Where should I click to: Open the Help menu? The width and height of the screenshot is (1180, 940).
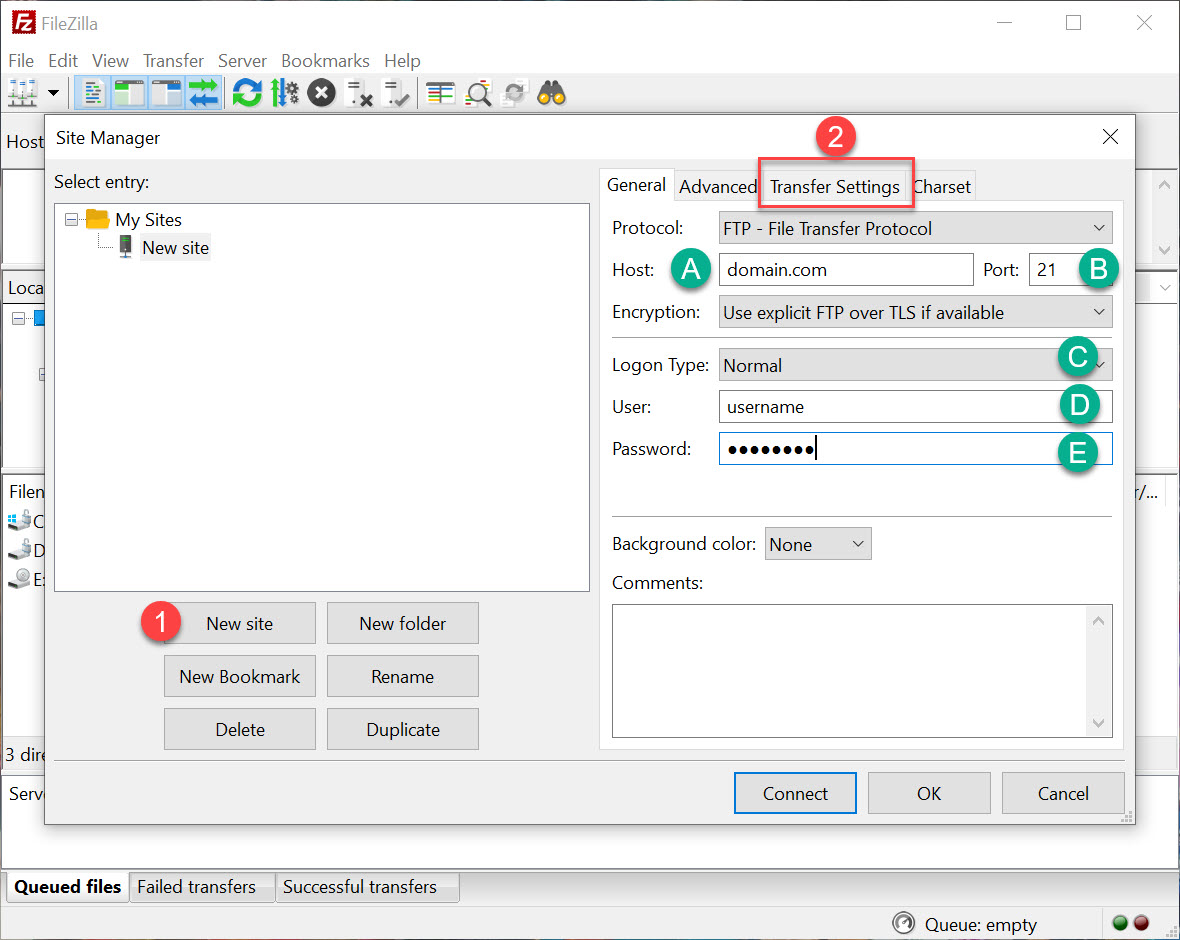[402, 60]
